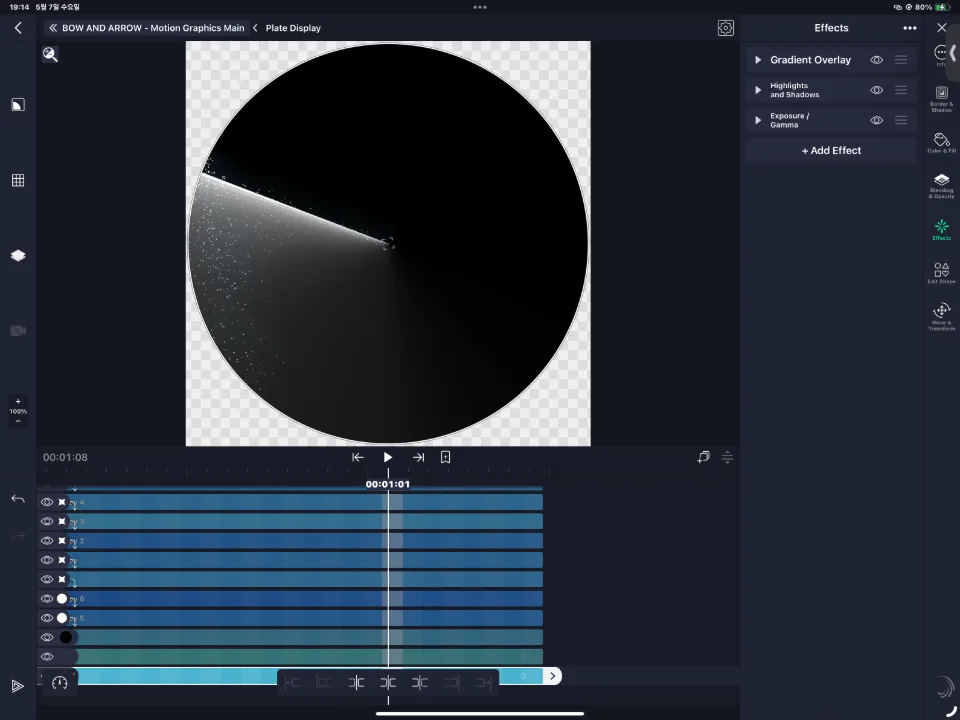Viewport: 960px width, 720px height.
Task: Switch to Color & Fill tab
Action: point(942,143)
